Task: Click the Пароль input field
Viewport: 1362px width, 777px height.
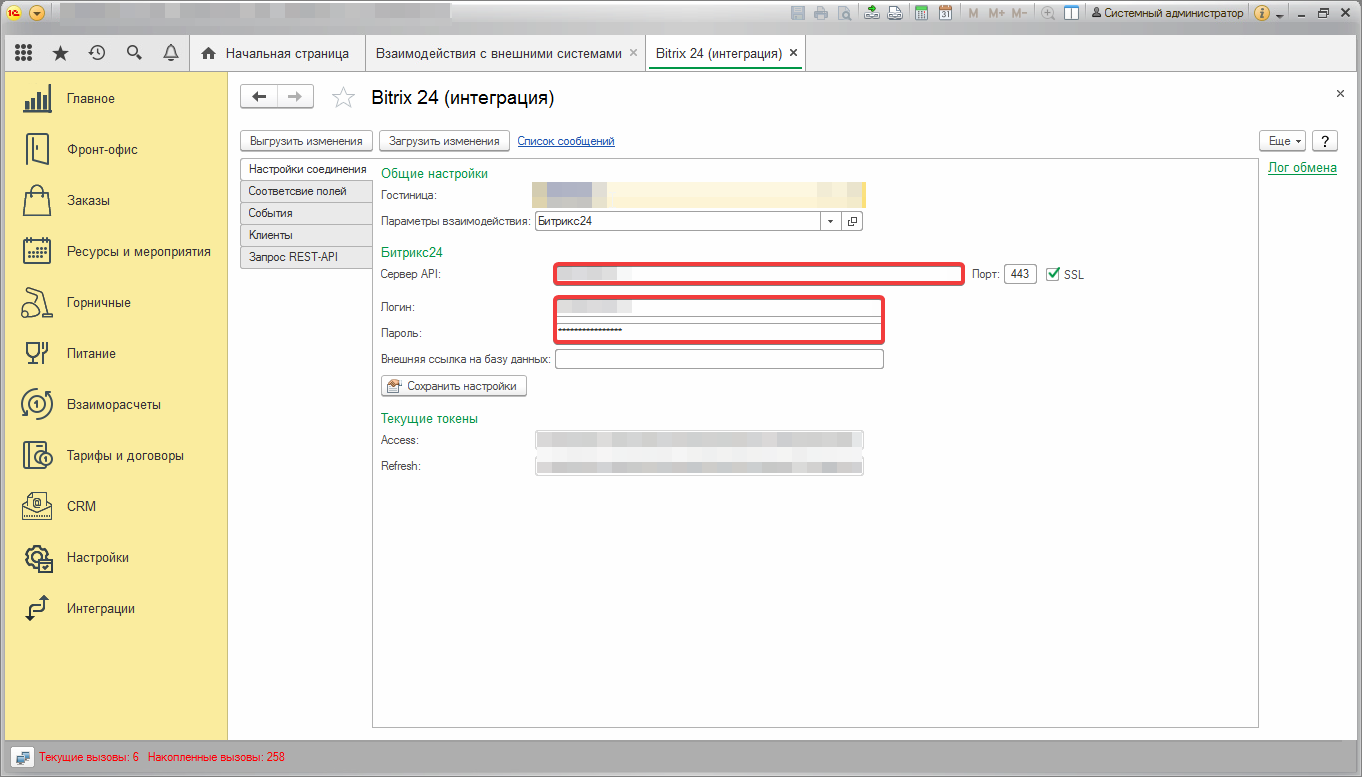Action: pyautogui.click(x=719, y=332)
